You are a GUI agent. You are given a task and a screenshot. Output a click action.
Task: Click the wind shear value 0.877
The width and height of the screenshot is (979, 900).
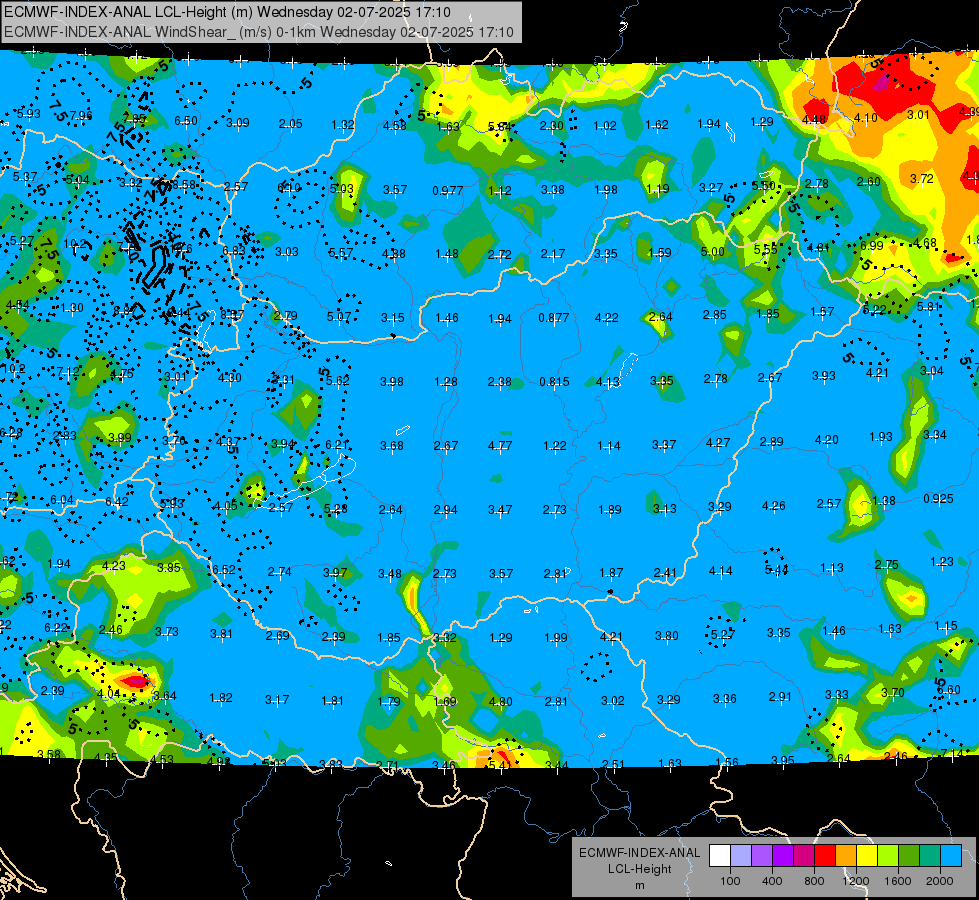point(553,317)
